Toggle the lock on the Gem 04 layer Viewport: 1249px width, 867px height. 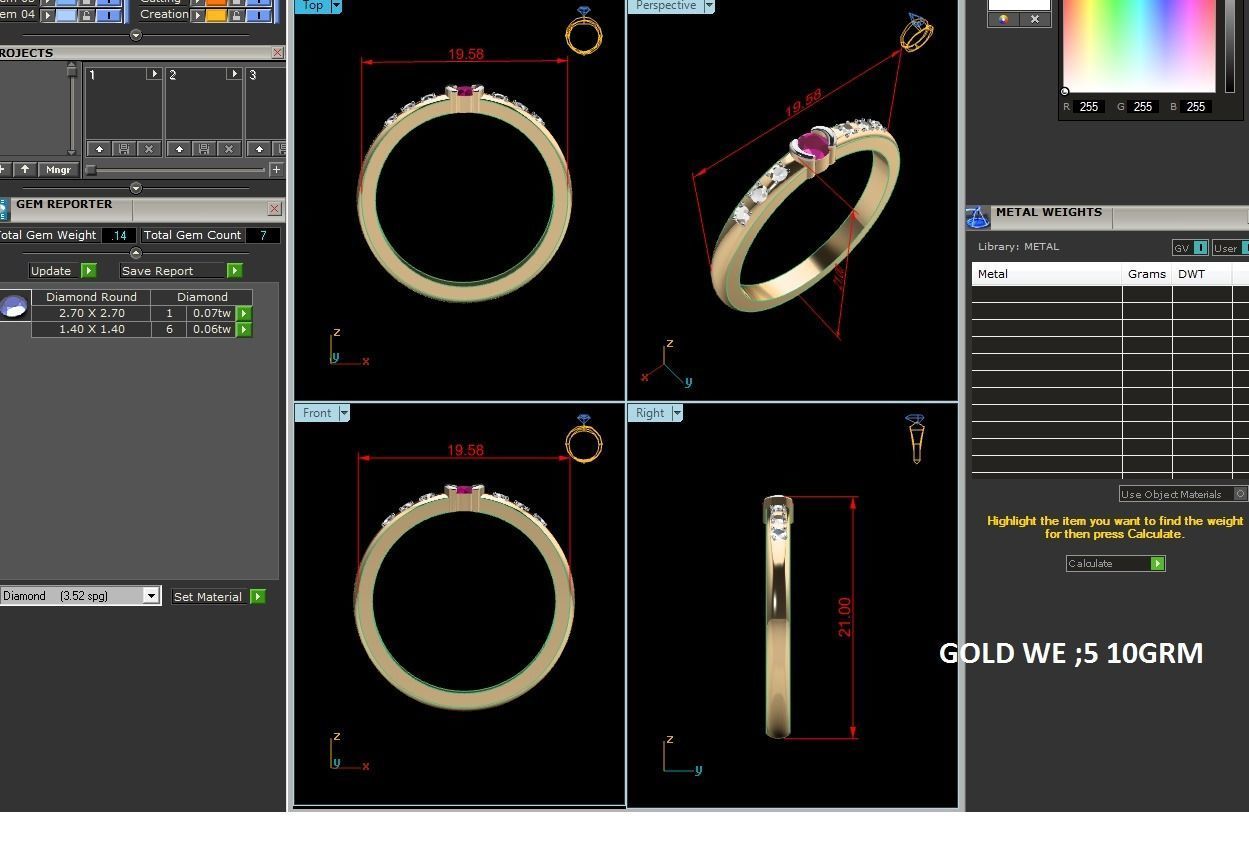(86, 15)
